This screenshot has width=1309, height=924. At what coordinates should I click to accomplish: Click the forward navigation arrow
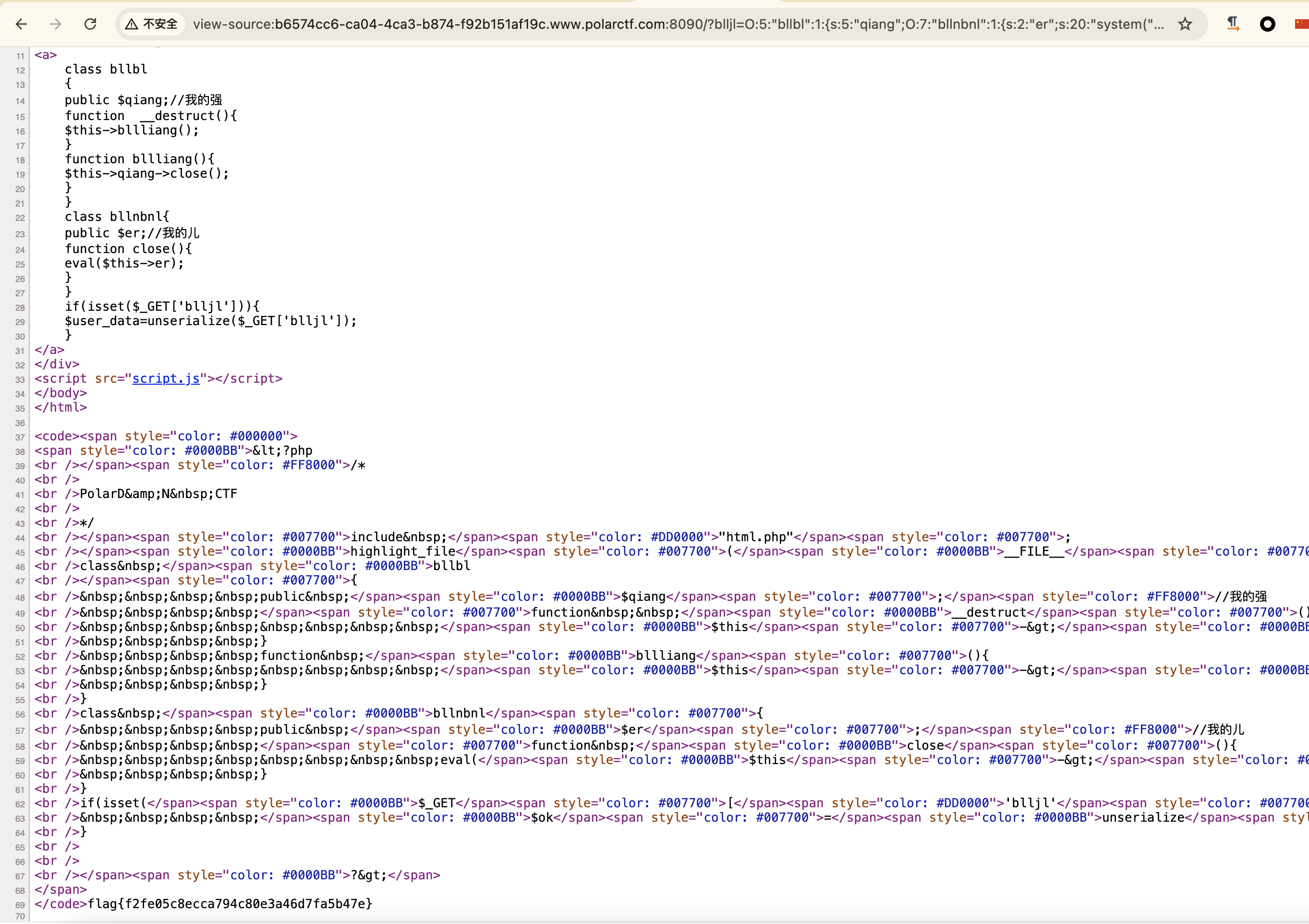[x=55, y=24]
